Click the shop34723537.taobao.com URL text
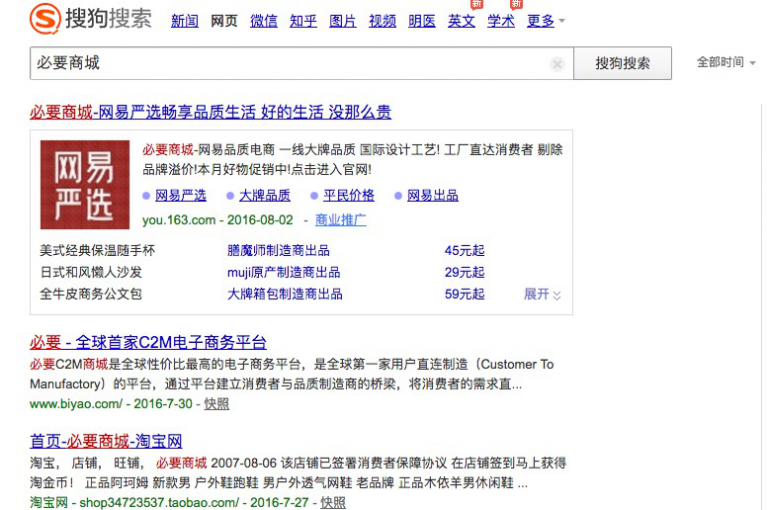This screenshot has height=510, width=768. (x=159, y=503)
